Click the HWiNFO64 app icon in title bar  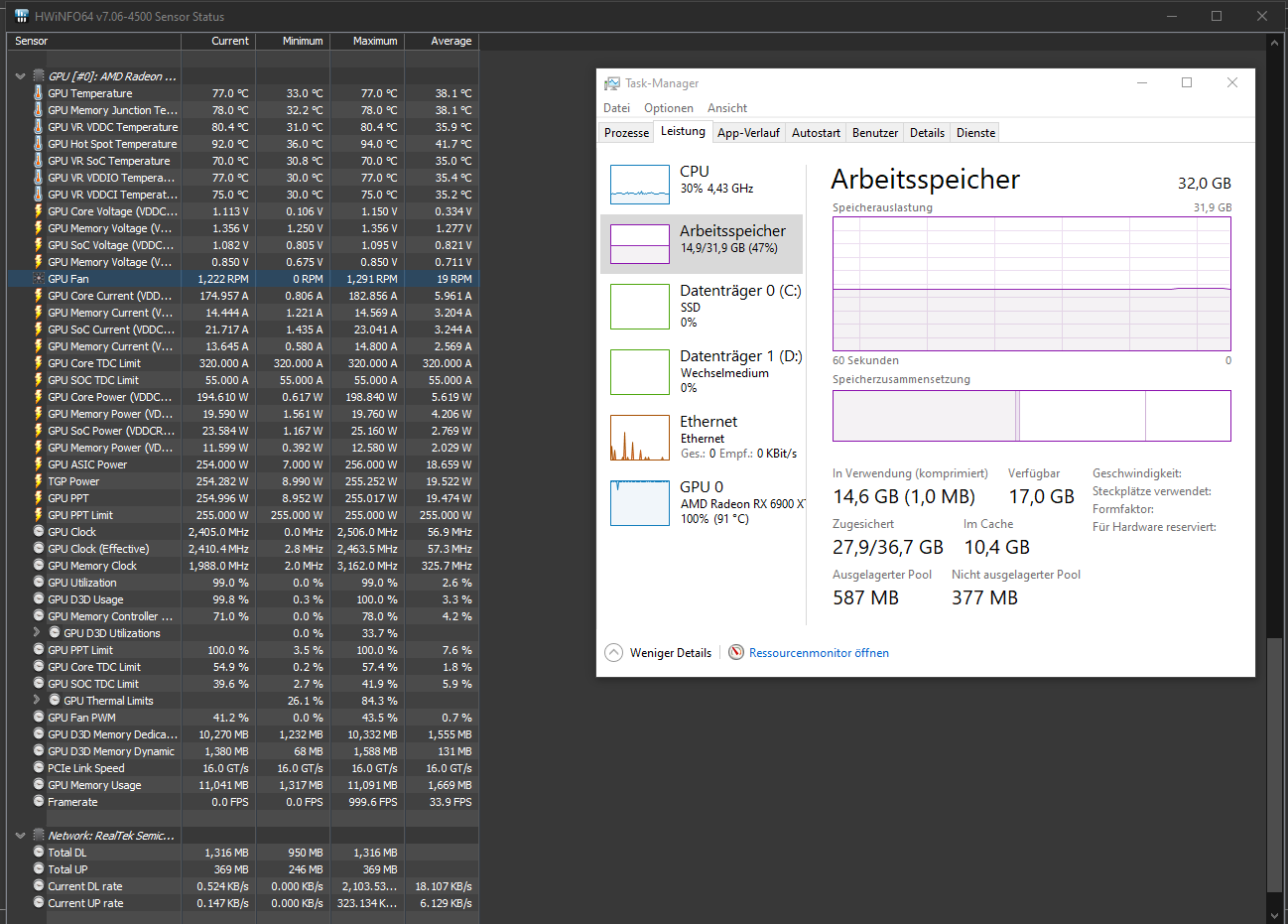tap(22, 16)
